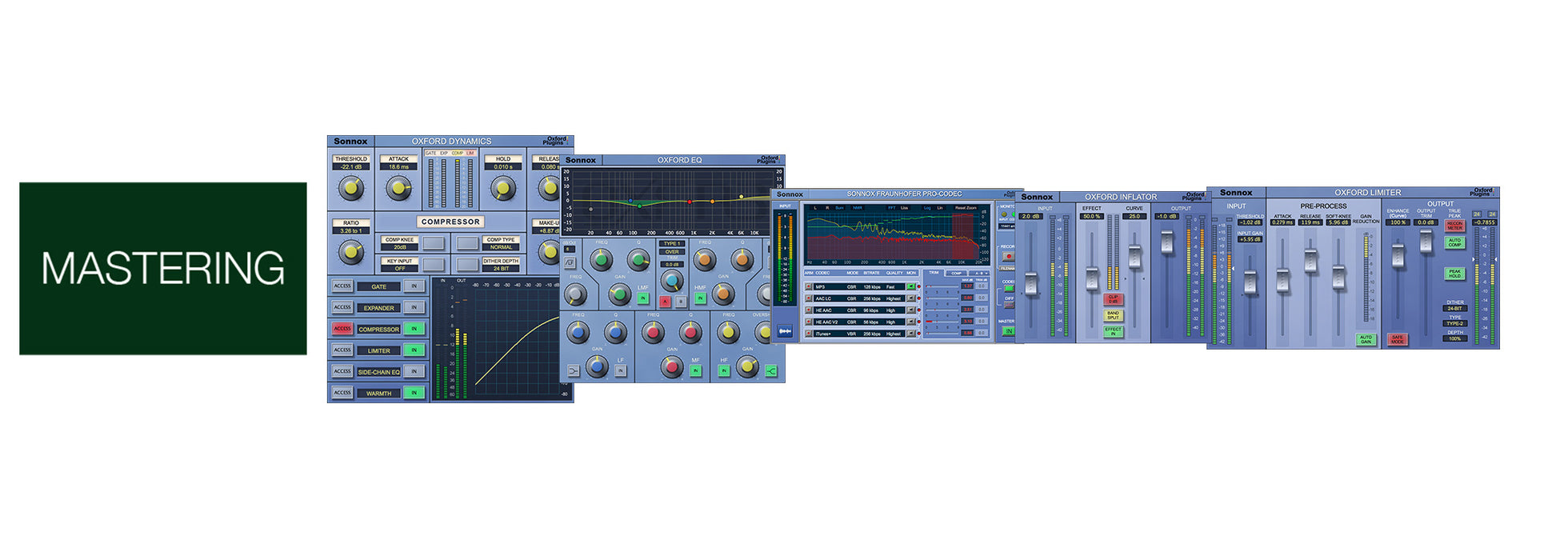Click the arm icon for the AAC LC codec
1568x560 pixels.
pos(809,298)
